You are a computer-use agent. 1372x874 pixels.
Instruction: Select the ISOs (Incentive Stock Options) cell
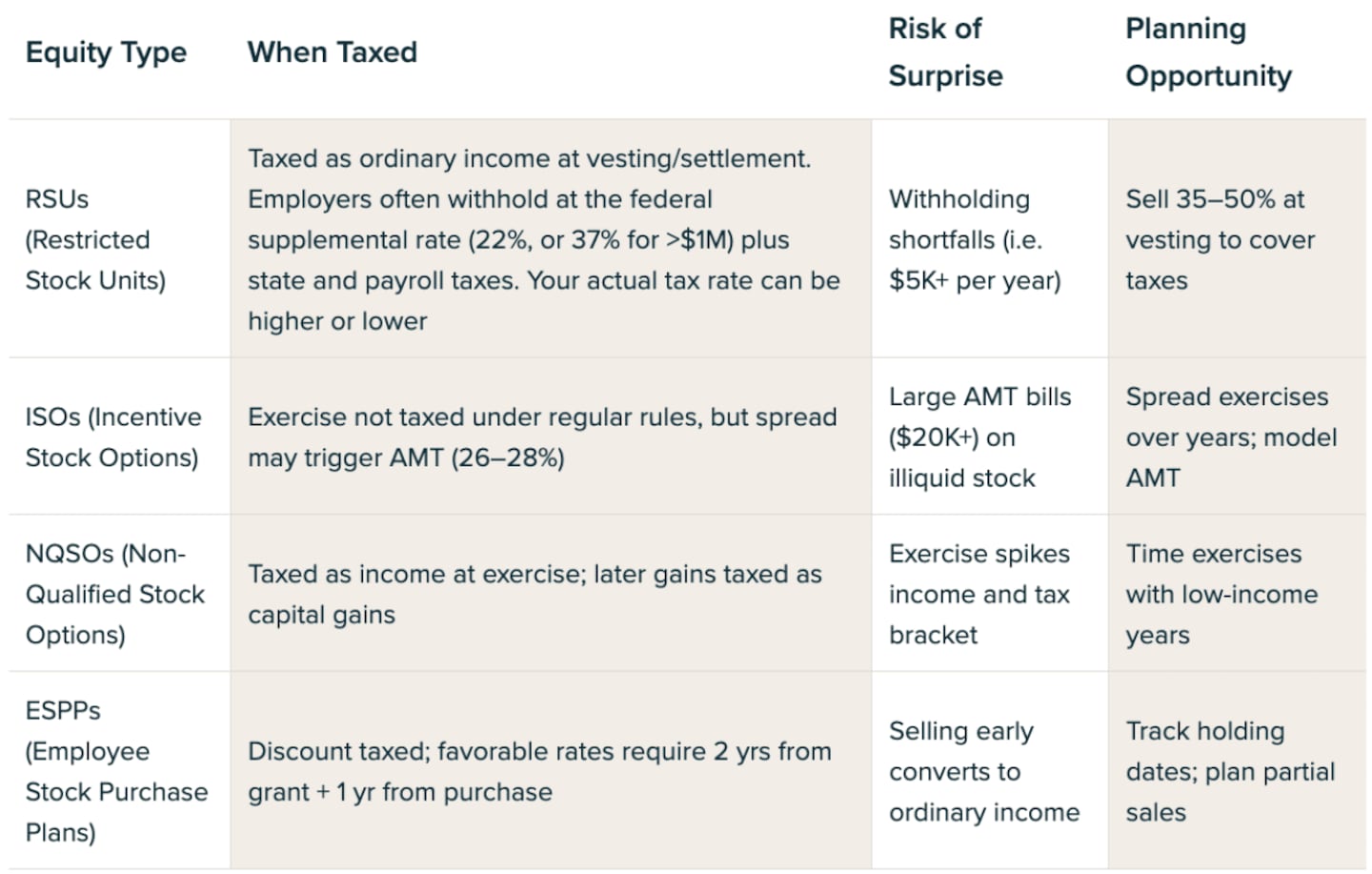pyautogui.click(x=112, y=437)
